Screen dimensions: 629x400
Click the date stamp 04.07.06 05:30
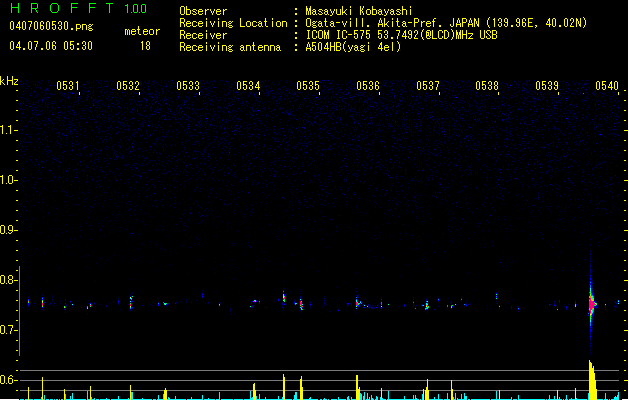click(51, 46)
